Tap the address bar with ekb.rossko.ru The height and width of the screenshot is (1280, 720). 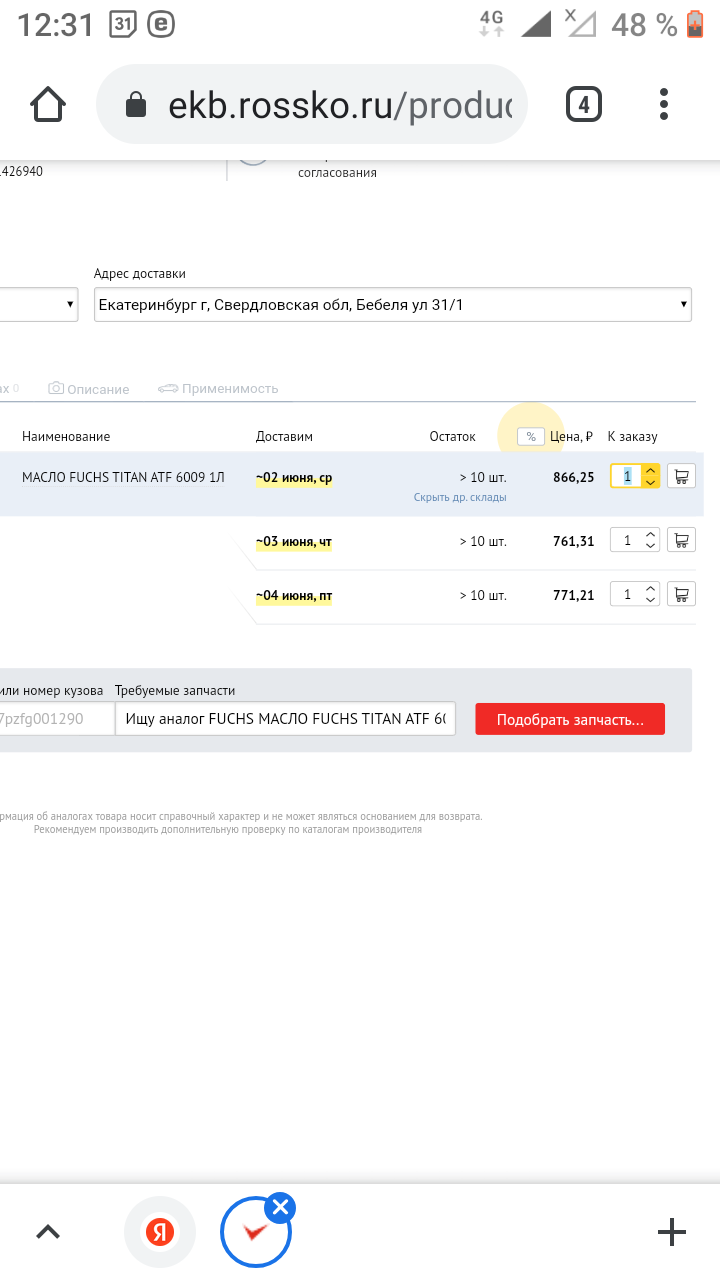click(x=311, y=105)
